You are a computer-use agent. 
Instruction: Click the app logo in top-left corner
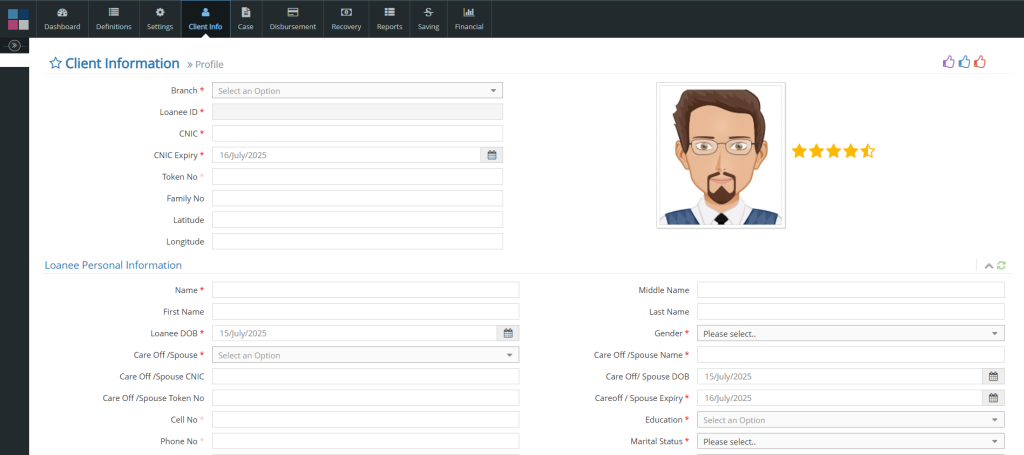click(17, 18)
